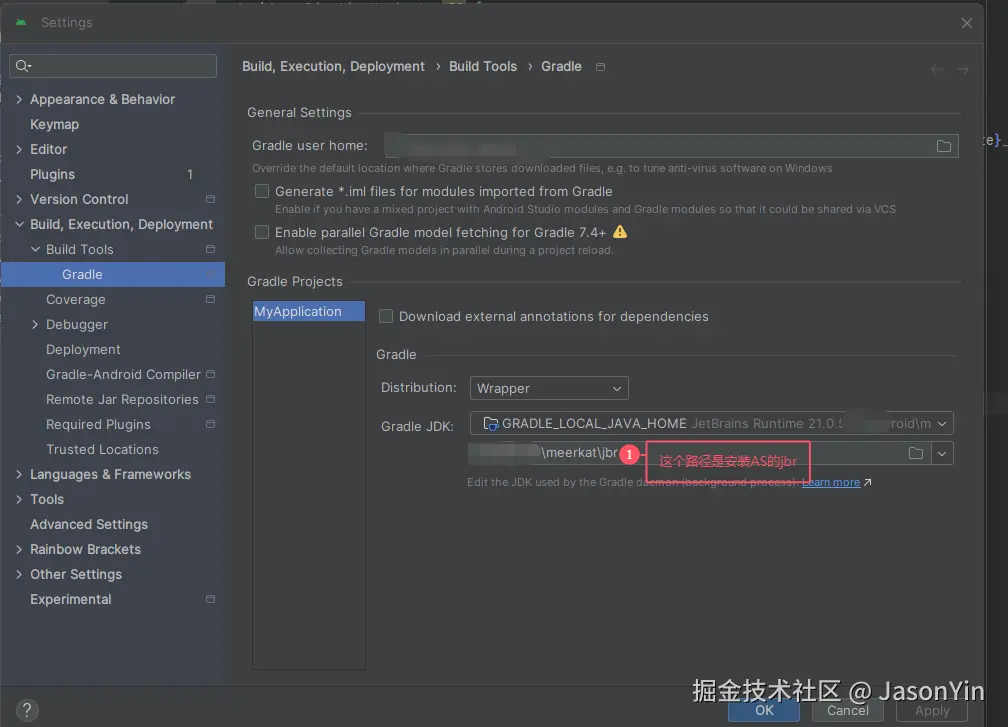Enable parallel Gradle model fetching checkbox

[x=262, y=232]
